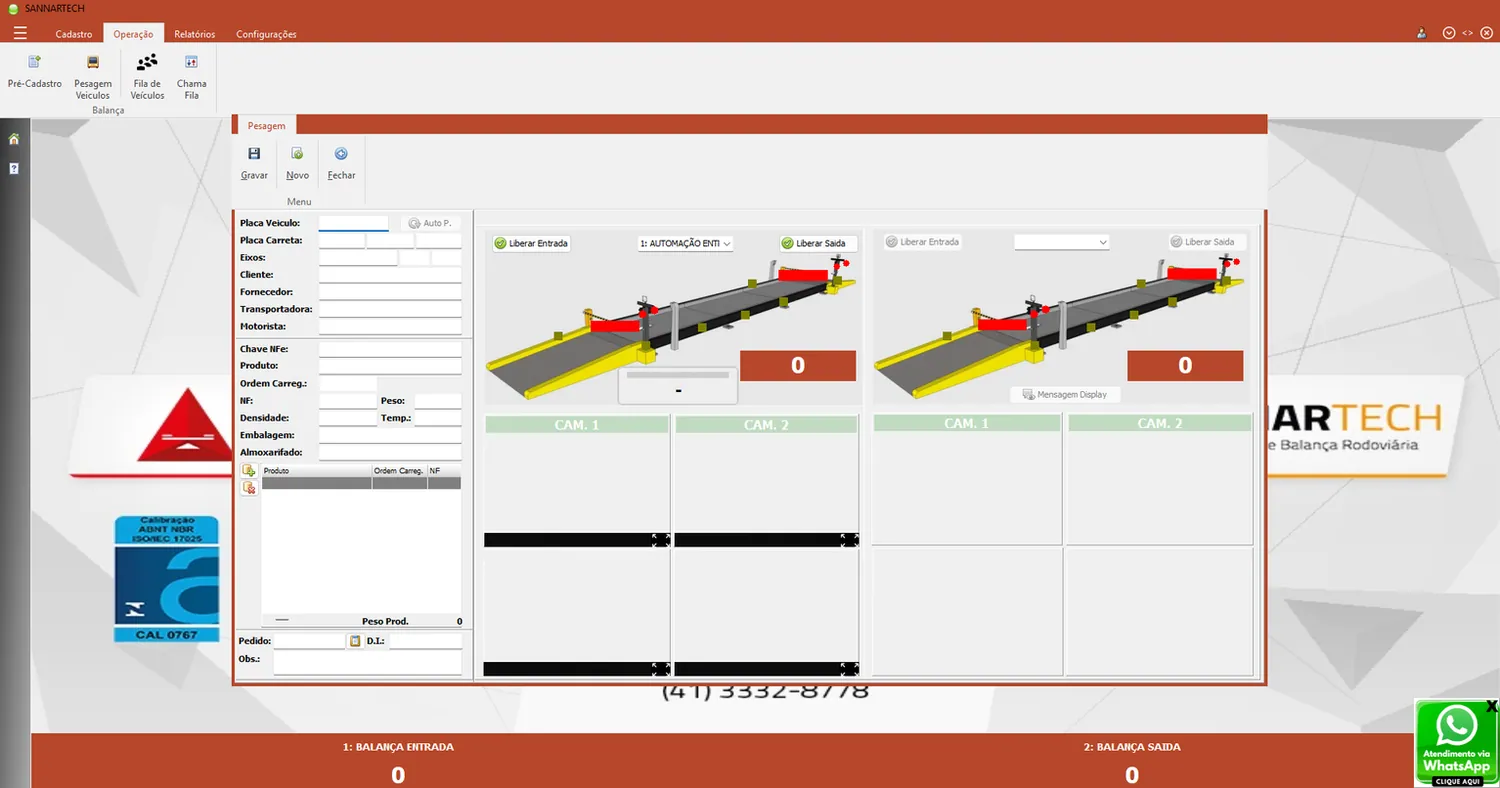This screenshot has width=1500, height=788.
Task: Switch to the Configurações ribbon tab
Action: (x=266, y=34)
